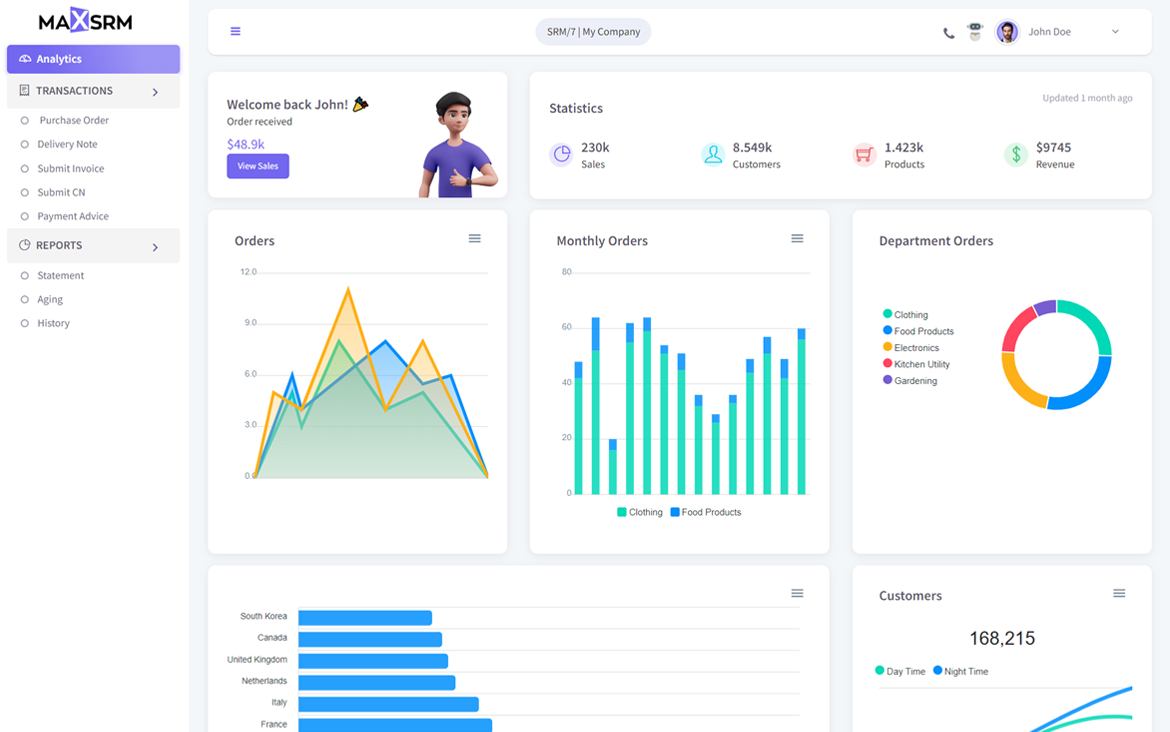Open the Orders chart menu icon
Screen dimensions: 1170x732
(x=475, y=239)
